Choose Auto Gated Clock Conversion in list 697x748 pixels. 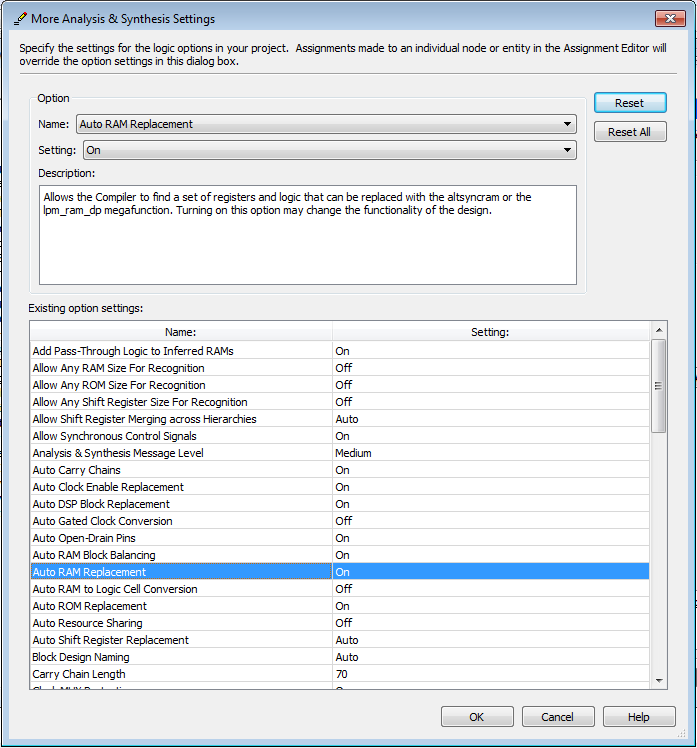(x=103, y=521)
